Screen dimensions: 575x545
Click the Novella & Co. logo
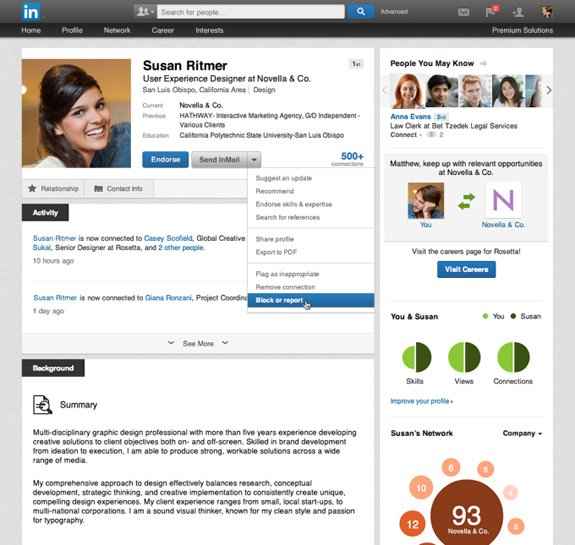[503, 200]
